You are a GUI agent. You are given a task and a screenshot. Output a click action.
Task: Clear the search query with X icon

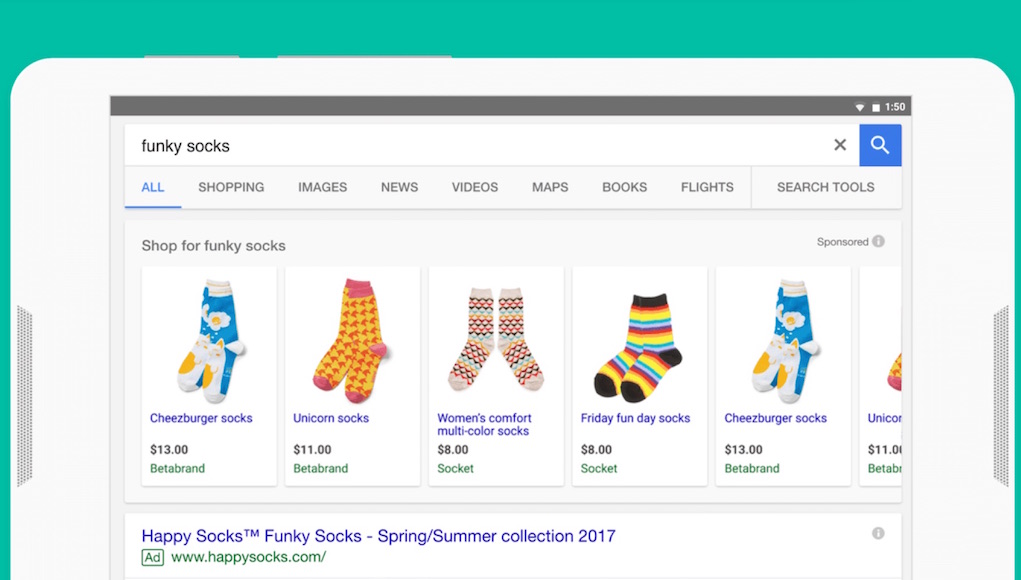click(840, 145)
